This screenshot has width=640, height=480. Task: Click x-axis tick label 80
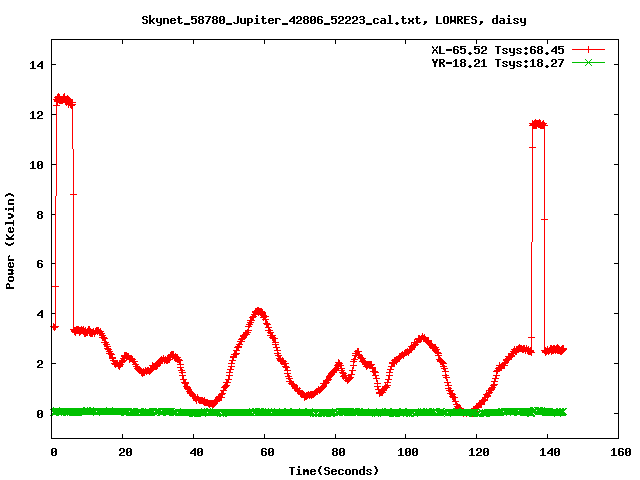[x=338, y=452]
